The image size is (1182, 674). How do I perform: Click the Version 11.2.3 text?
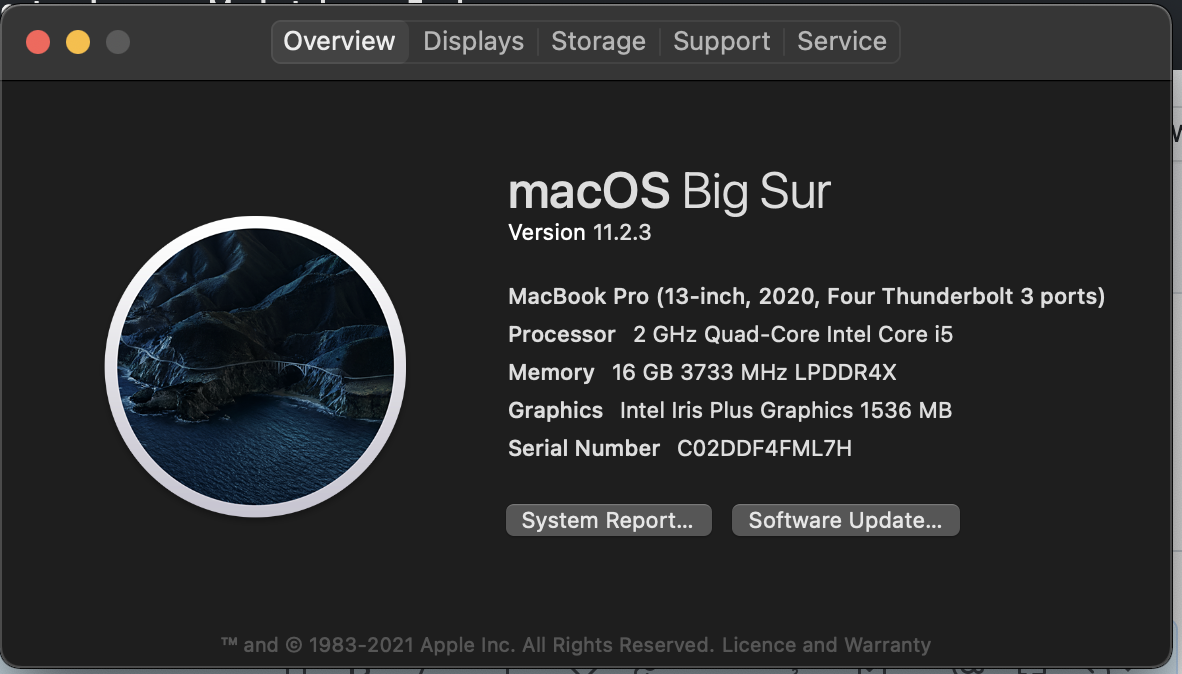(580, 232)
